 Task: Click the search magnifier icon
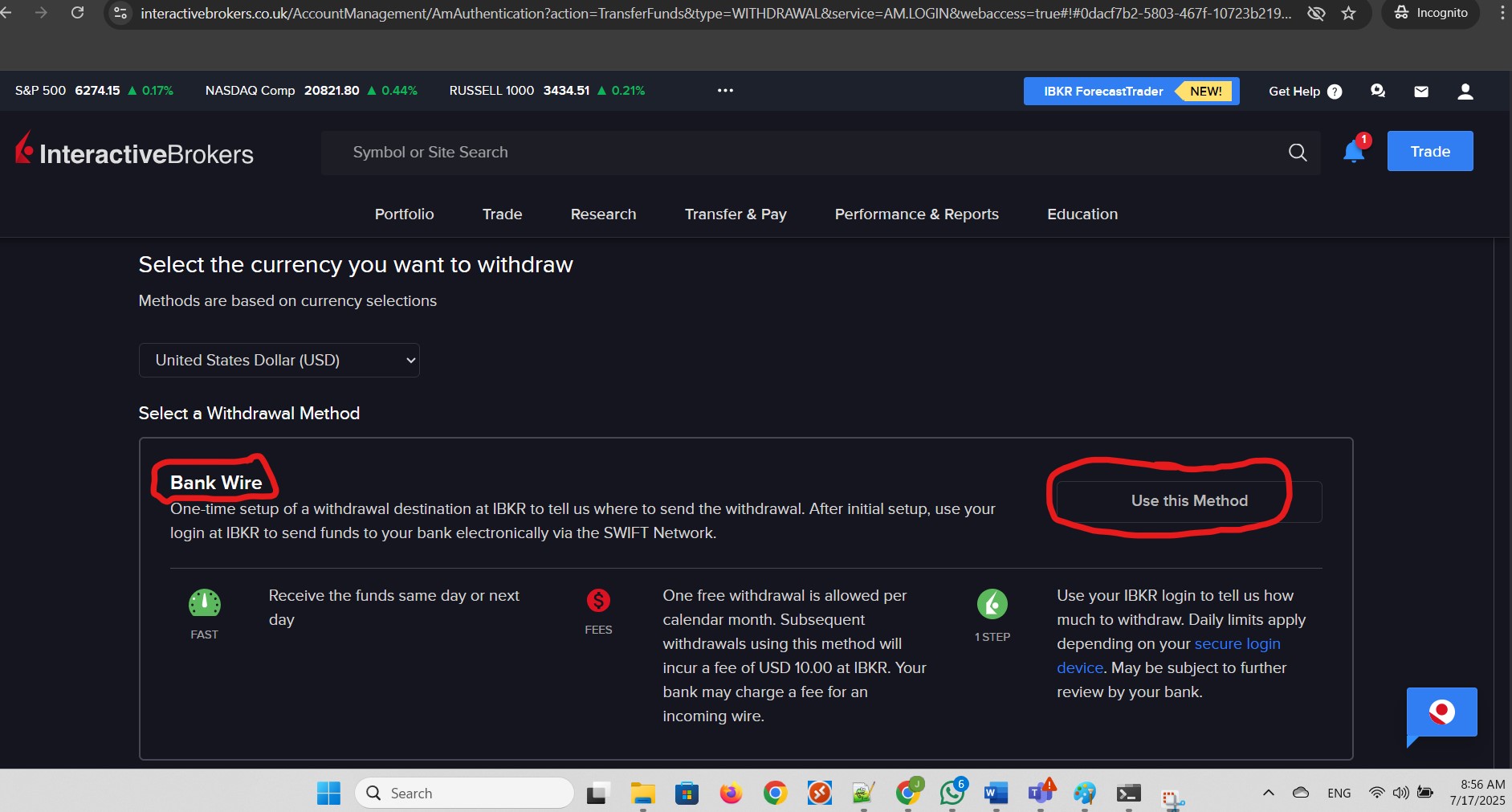1298,152
